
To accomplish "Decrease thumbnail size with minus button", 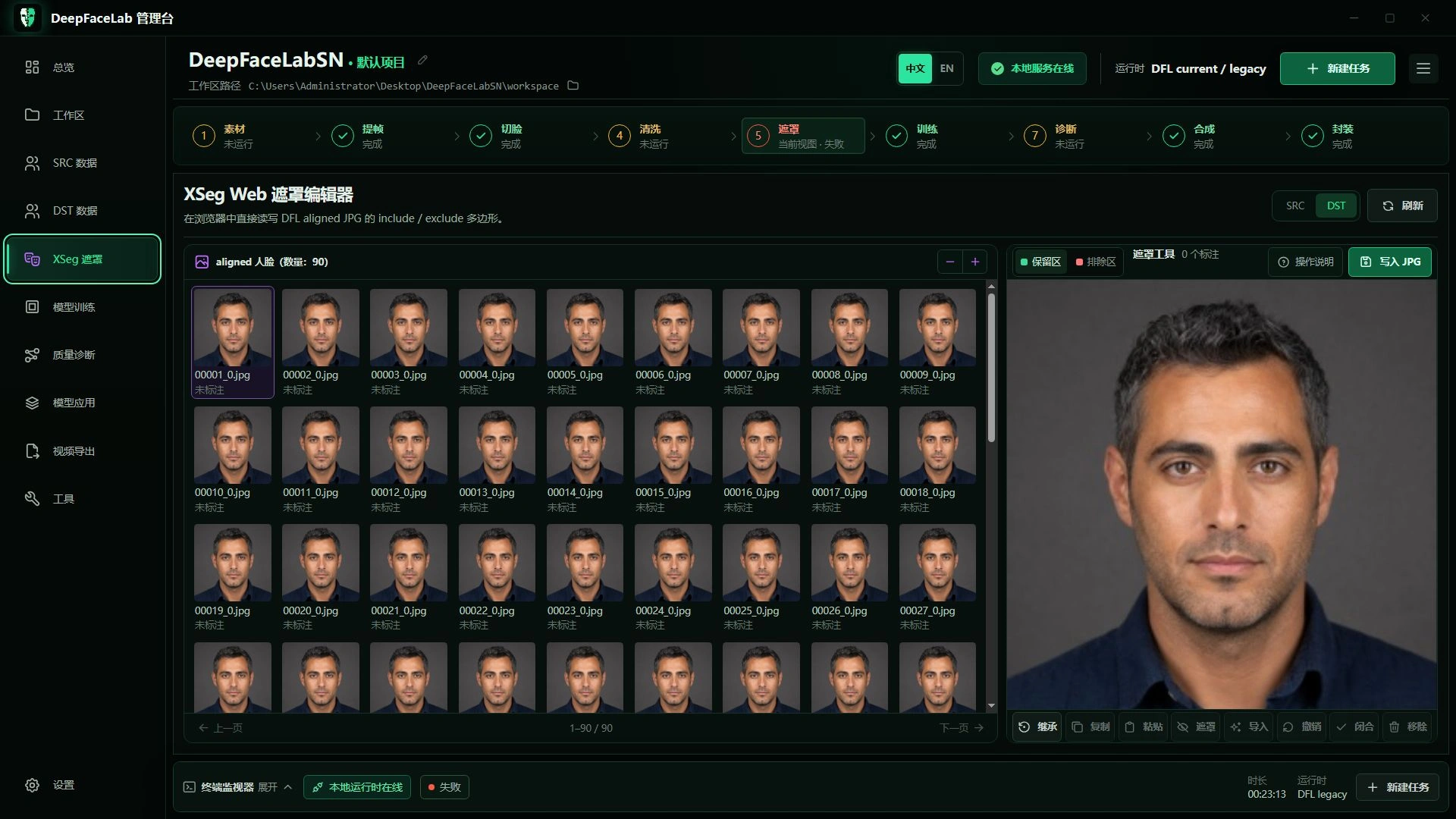I will coord(950,262).
